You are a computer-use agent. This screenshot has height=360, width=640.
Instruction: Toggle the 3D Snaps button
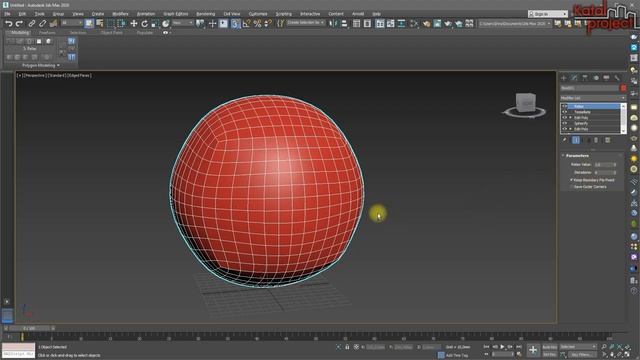pyautogui.click(x=235, y=24)
